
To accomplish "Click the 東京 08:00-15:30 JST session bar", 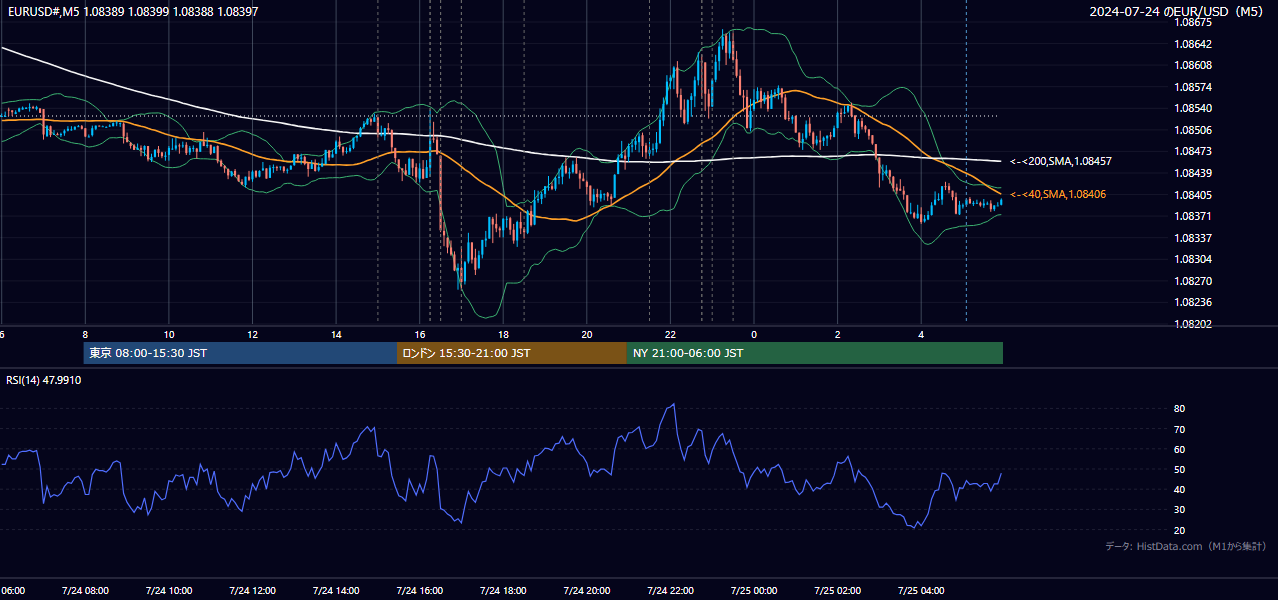I will click(x=240, y=353).
